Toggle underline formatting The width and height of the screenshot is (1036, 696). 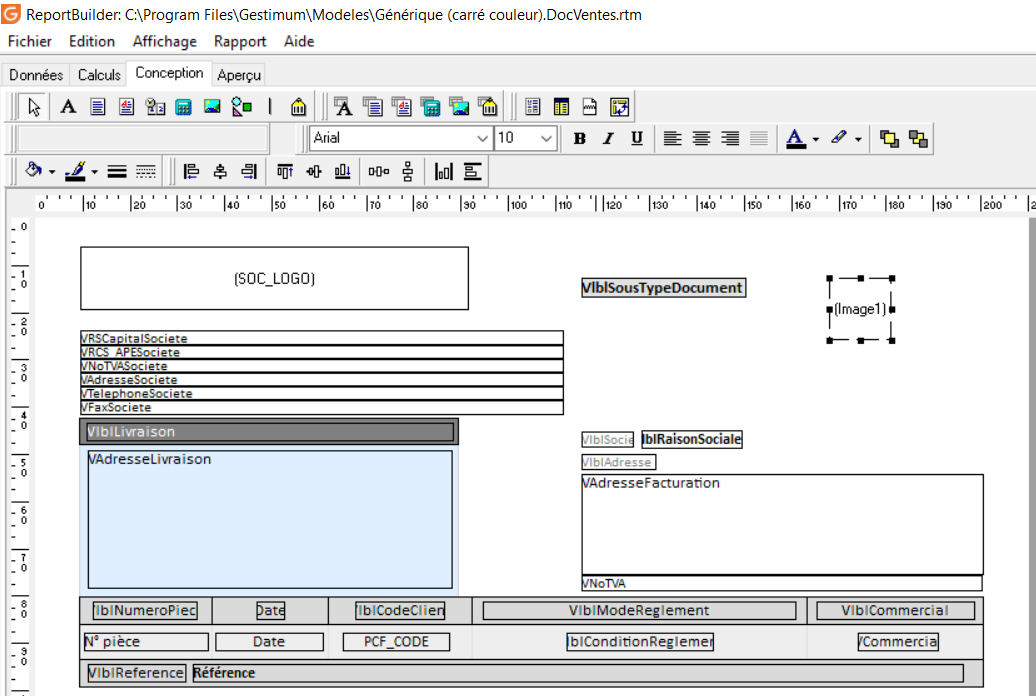pyautogui.click(x=637, y=138)
